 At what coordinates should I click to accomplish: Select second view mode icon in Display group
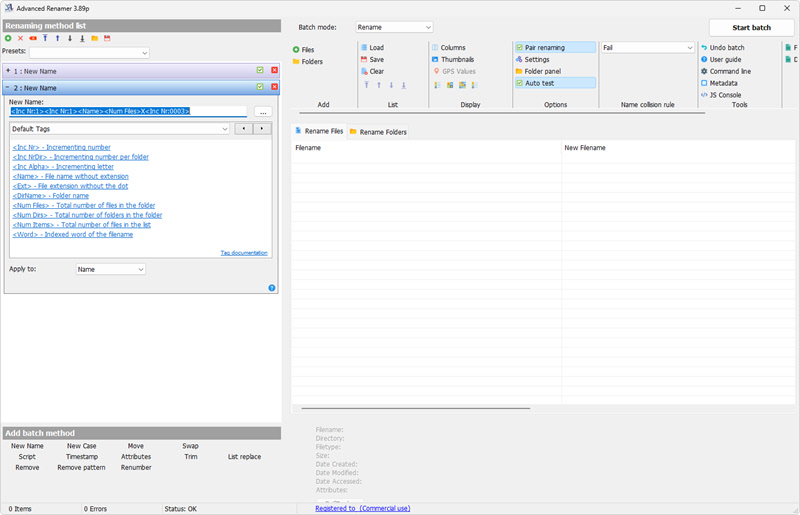pos(450,85)
